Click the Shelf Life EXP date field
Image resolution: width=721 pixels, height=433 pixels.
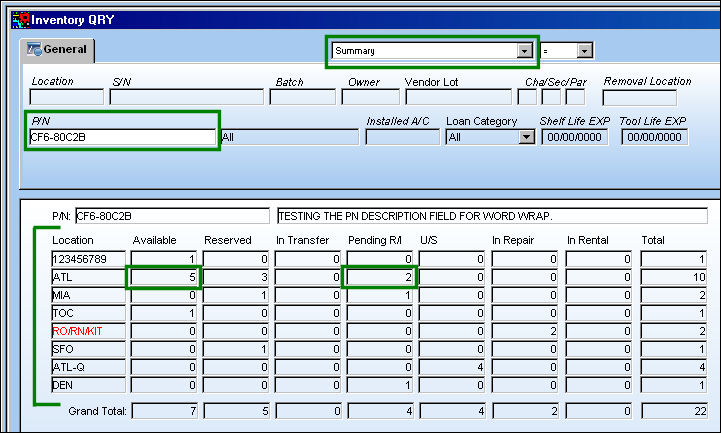575,137
